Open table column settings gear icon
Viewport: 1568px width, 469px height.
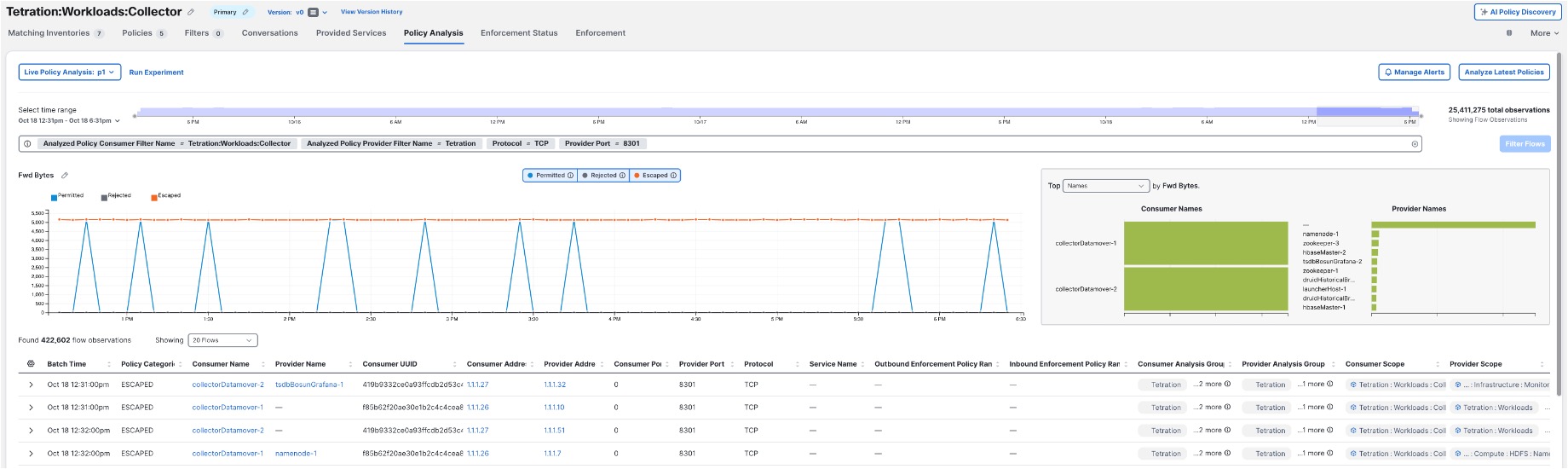pyautogui.click(x=31, y=364)
